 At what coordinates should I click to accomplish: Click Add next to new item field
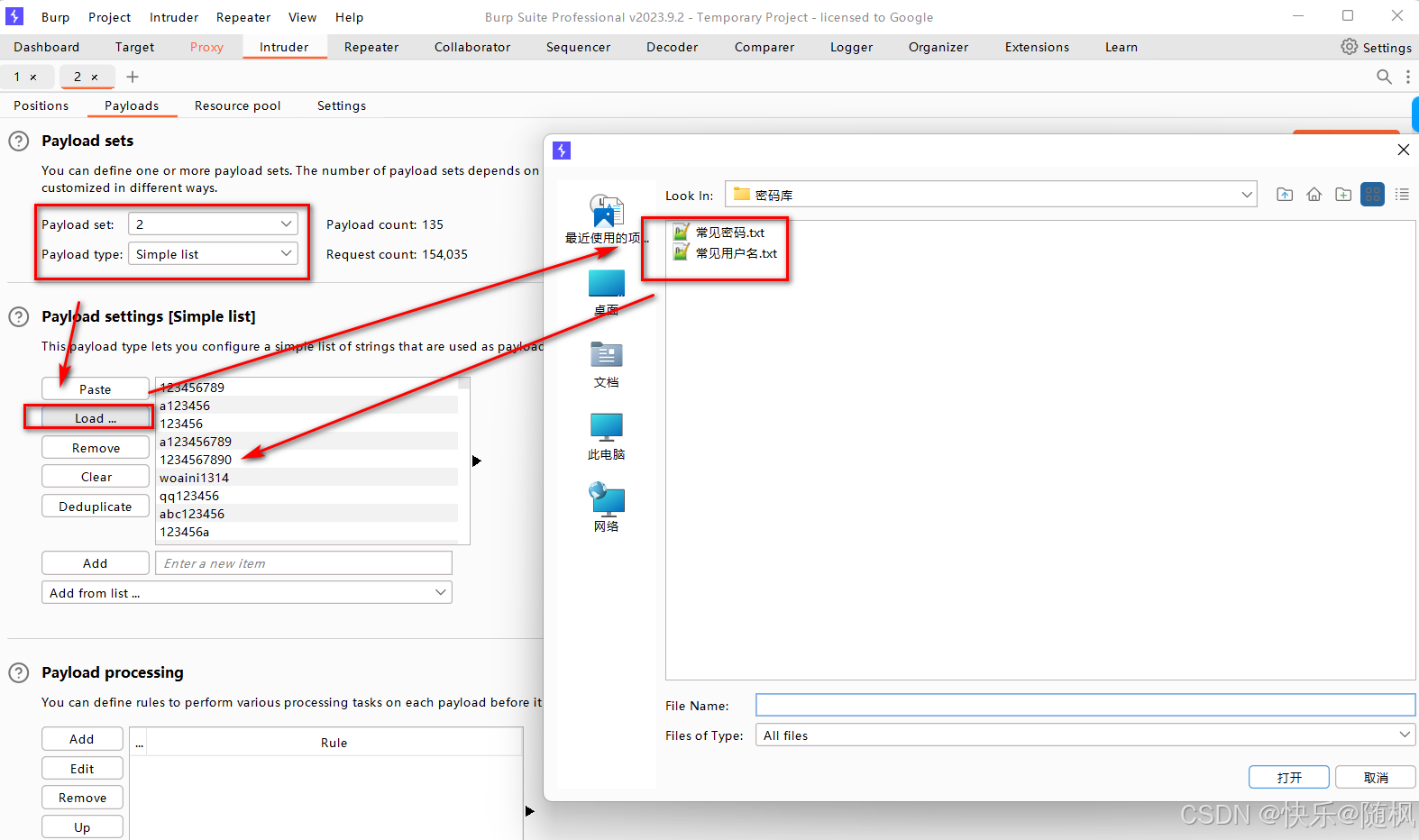96,562
